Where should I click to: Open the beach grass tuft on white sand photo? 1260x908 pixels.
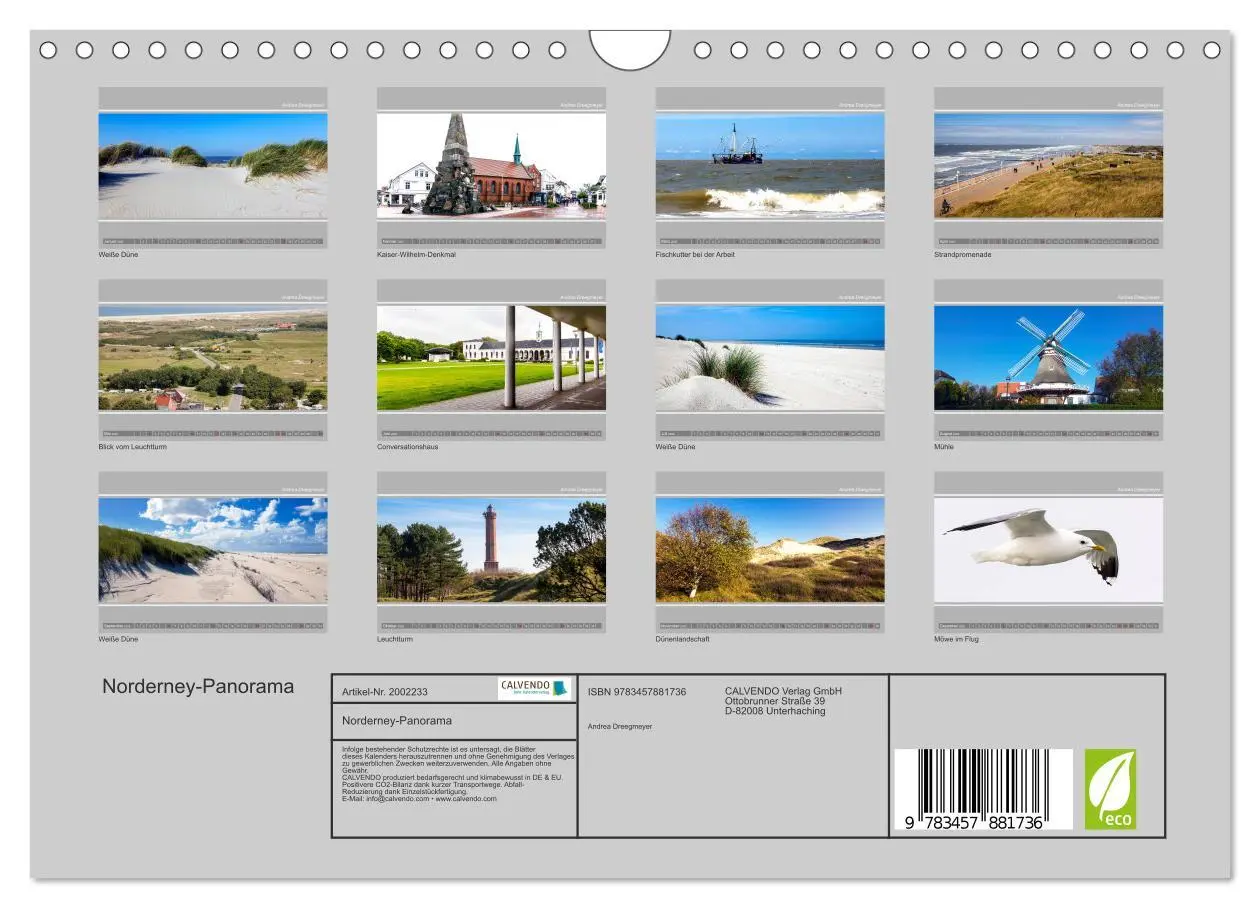770,357
